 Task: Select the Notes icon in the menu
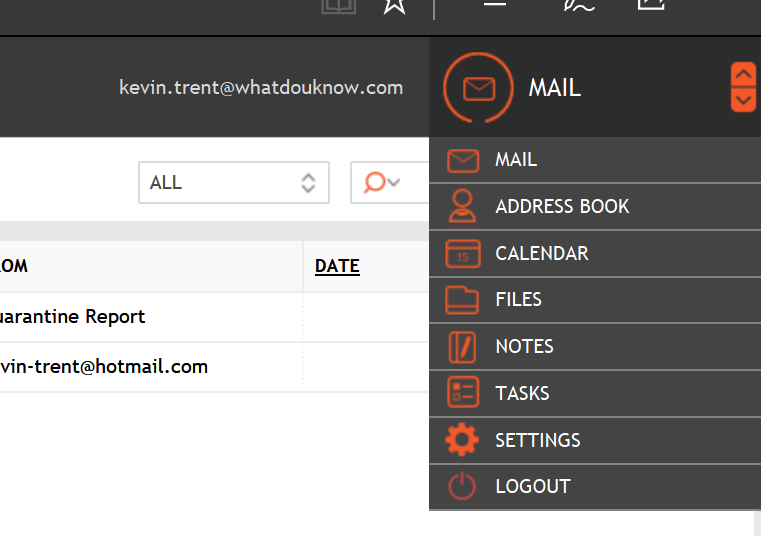point(462,346)
